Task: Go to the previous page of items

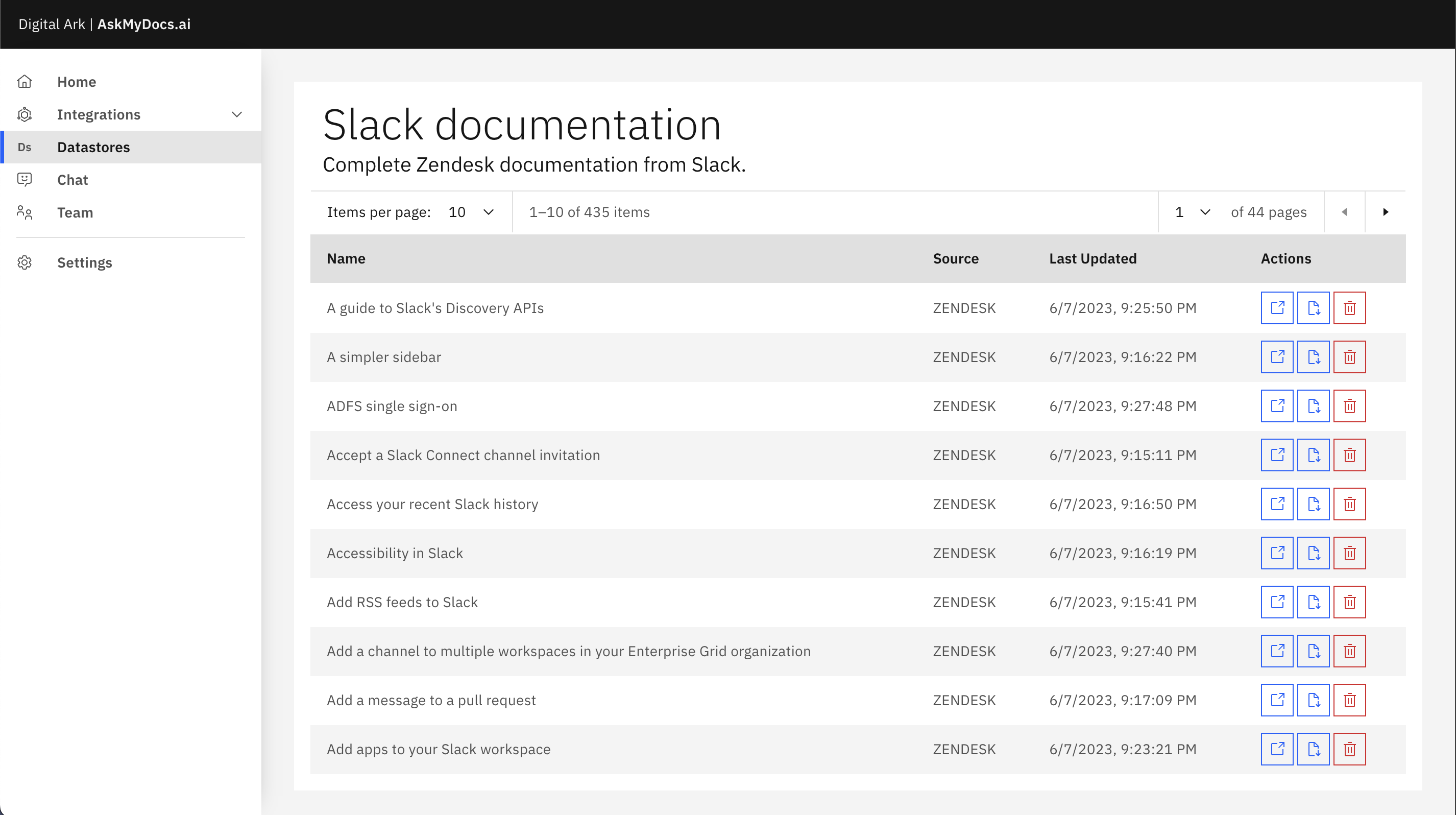Action: 1345,212
